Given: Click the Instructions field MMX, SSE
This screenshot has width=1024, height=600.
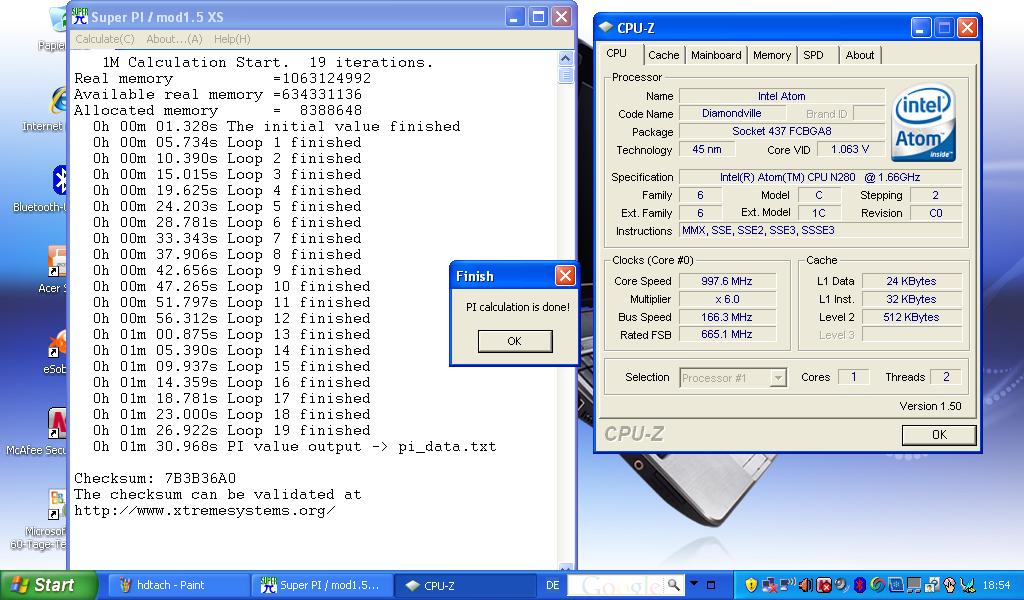Looking at the screenshot, I should point(820,230).
